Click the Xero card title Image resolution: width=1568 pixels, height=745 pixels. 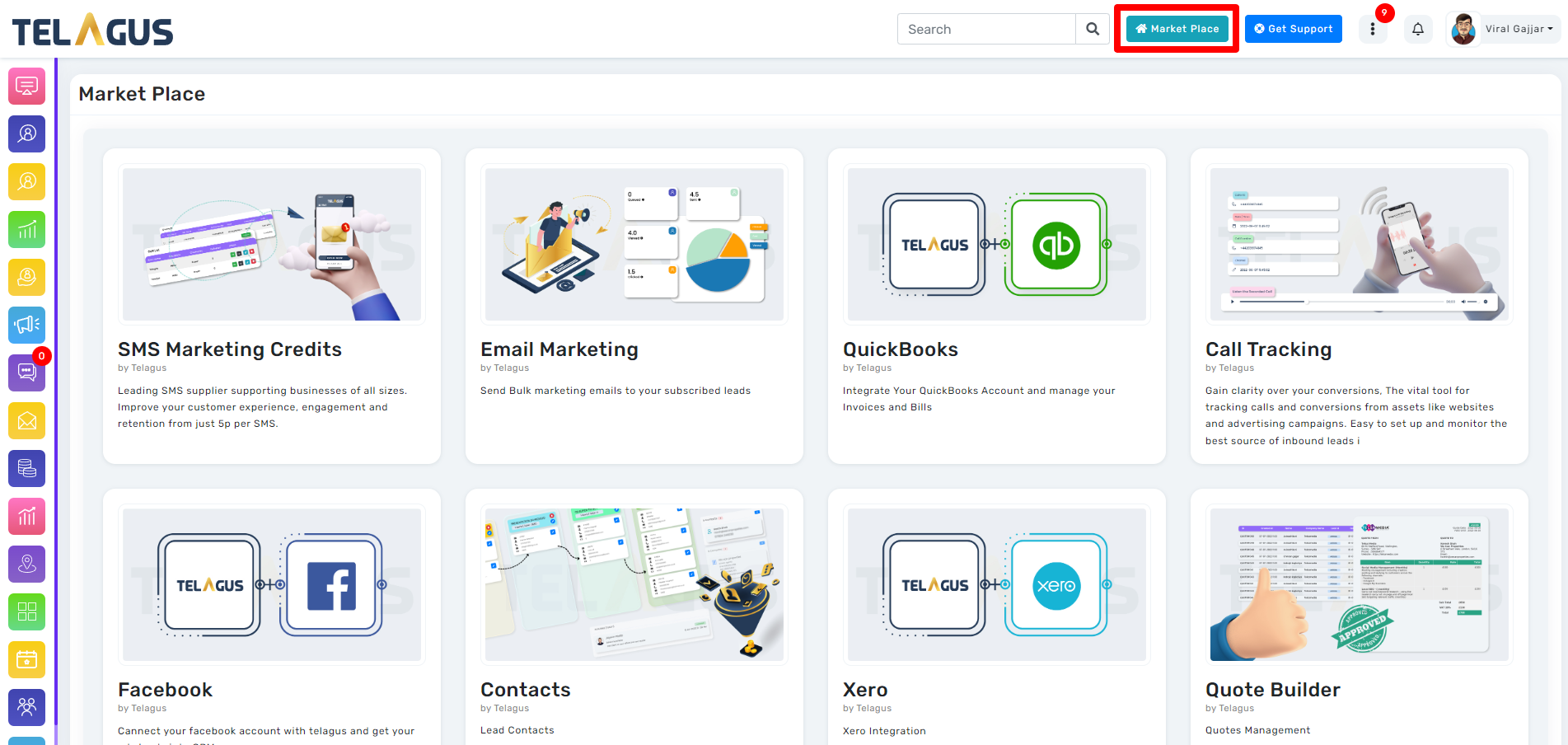pos(865,690)
